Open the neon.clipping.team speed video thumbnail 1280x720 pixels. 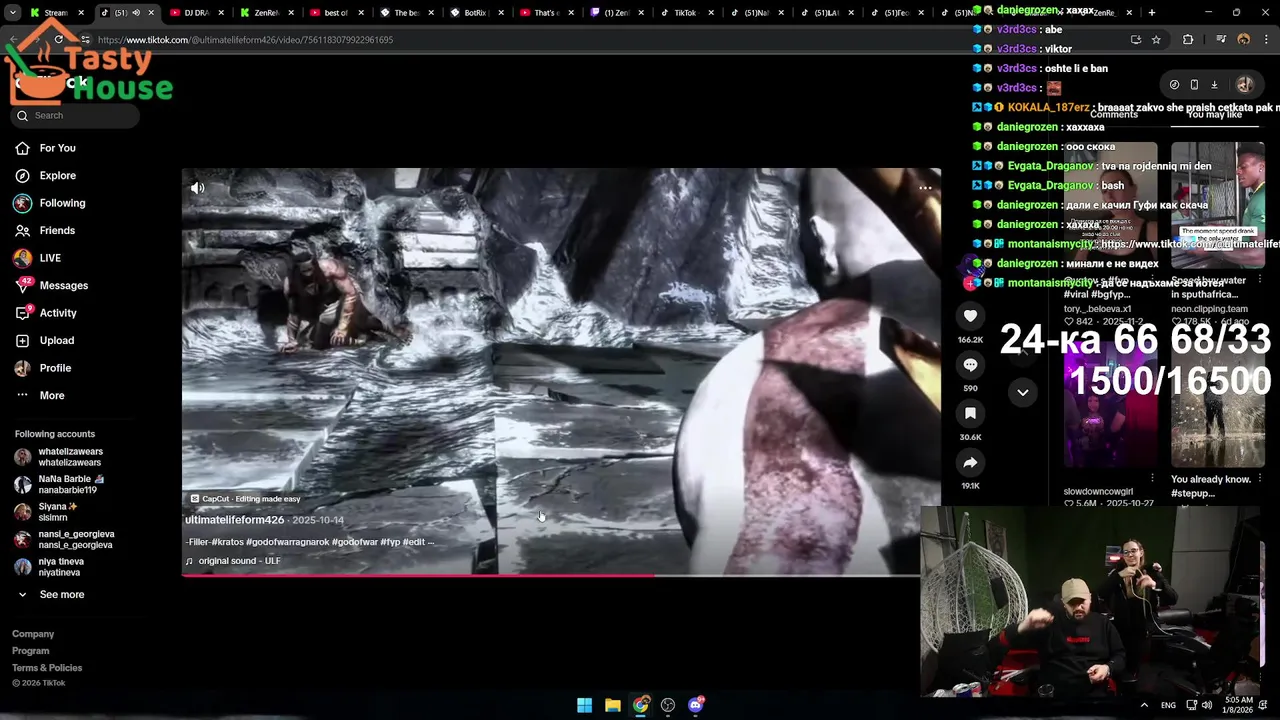click(x=1217, y=205)
